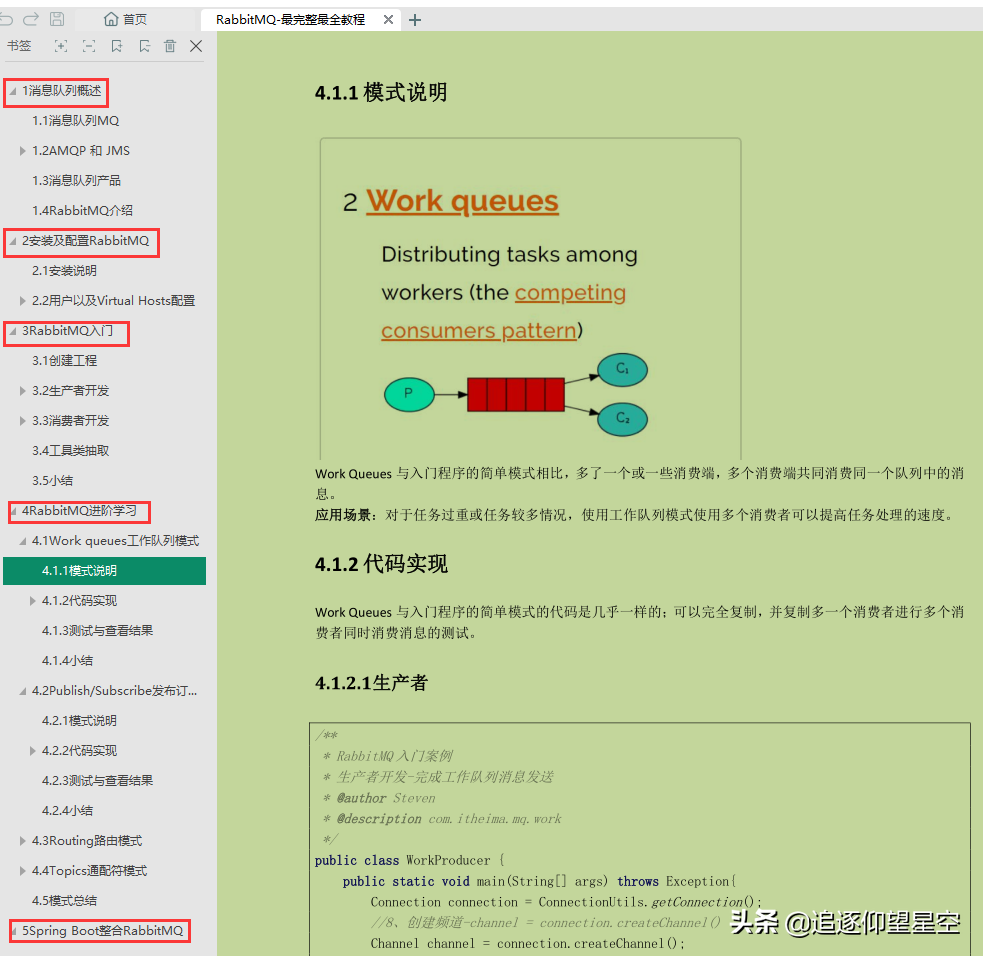Expand the 4.1.2代码实现 arrow
The height and width of the screenshot is (958, 983).
pyautogui.click(x=33, y=601)
